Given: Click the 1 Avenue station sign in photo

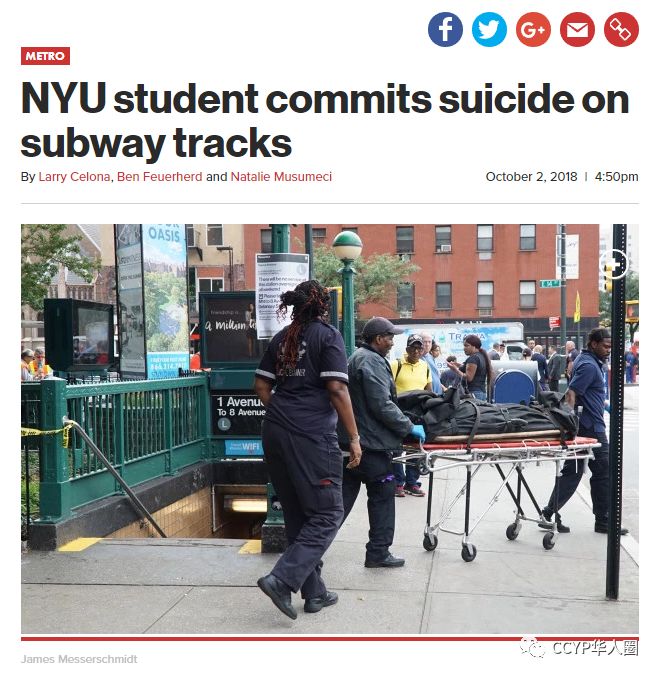Looking at the screenshot, I should point(238,413).
